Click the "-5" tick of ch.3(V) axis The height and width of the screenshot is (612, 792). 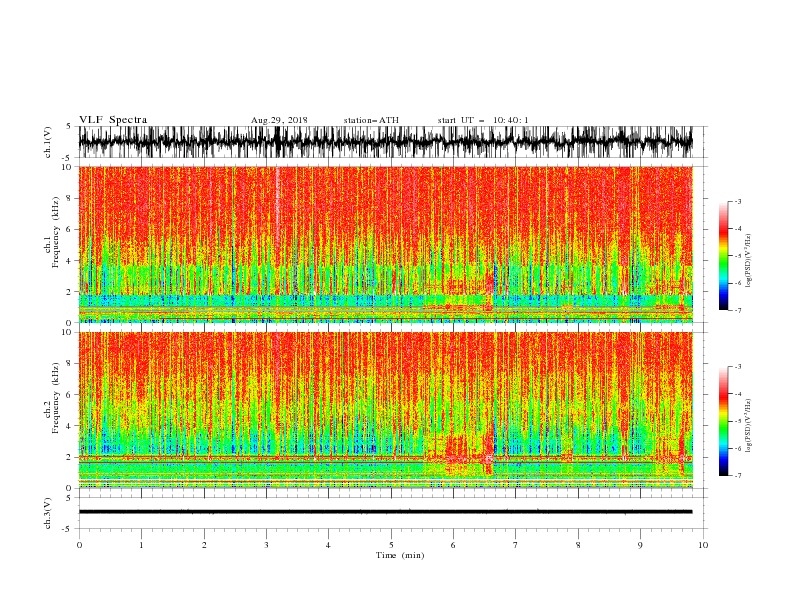tap(68, 529)
